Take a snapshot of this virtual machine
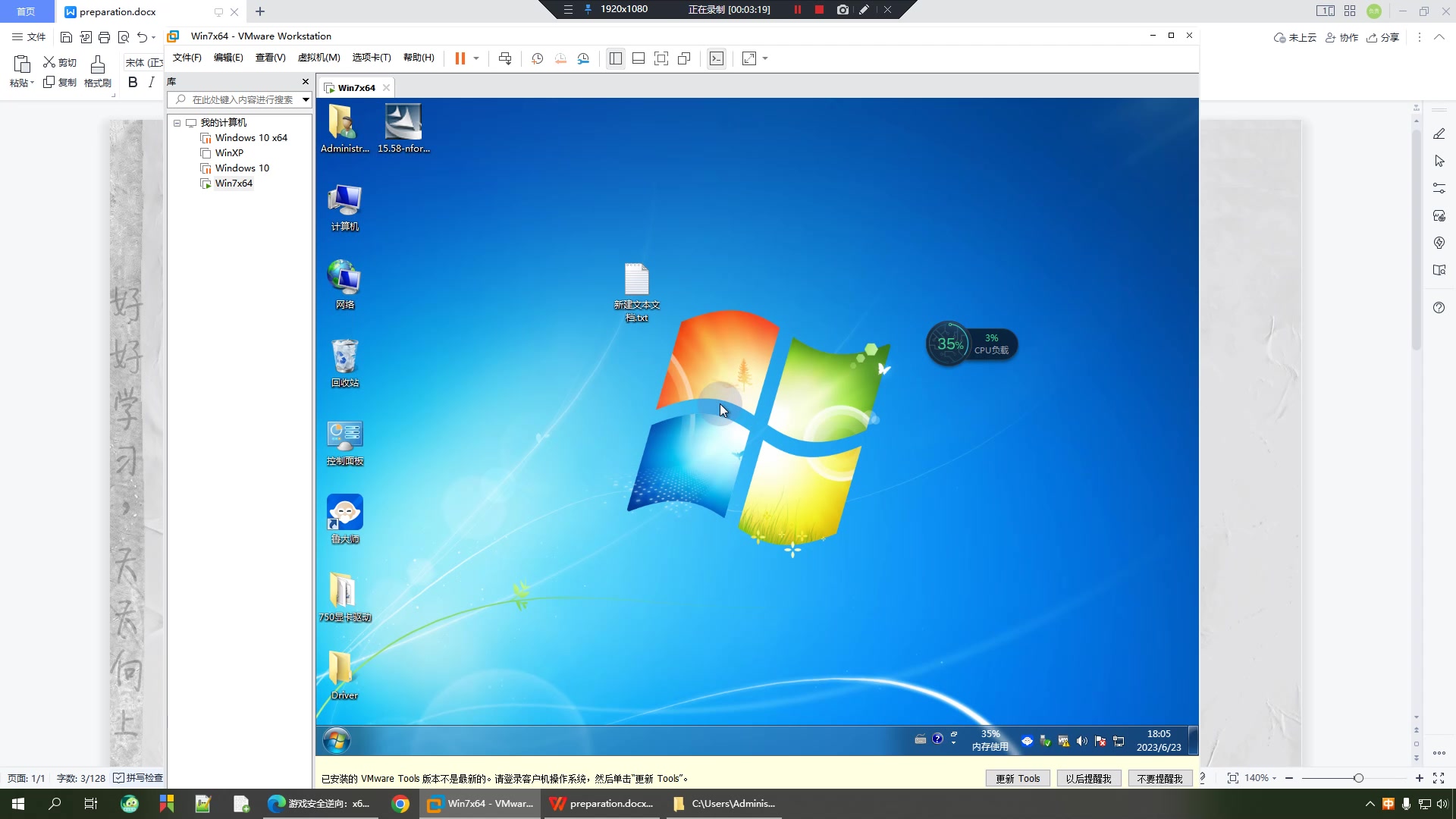Viewport: 1456px width, 819px height. click(538, 58)
